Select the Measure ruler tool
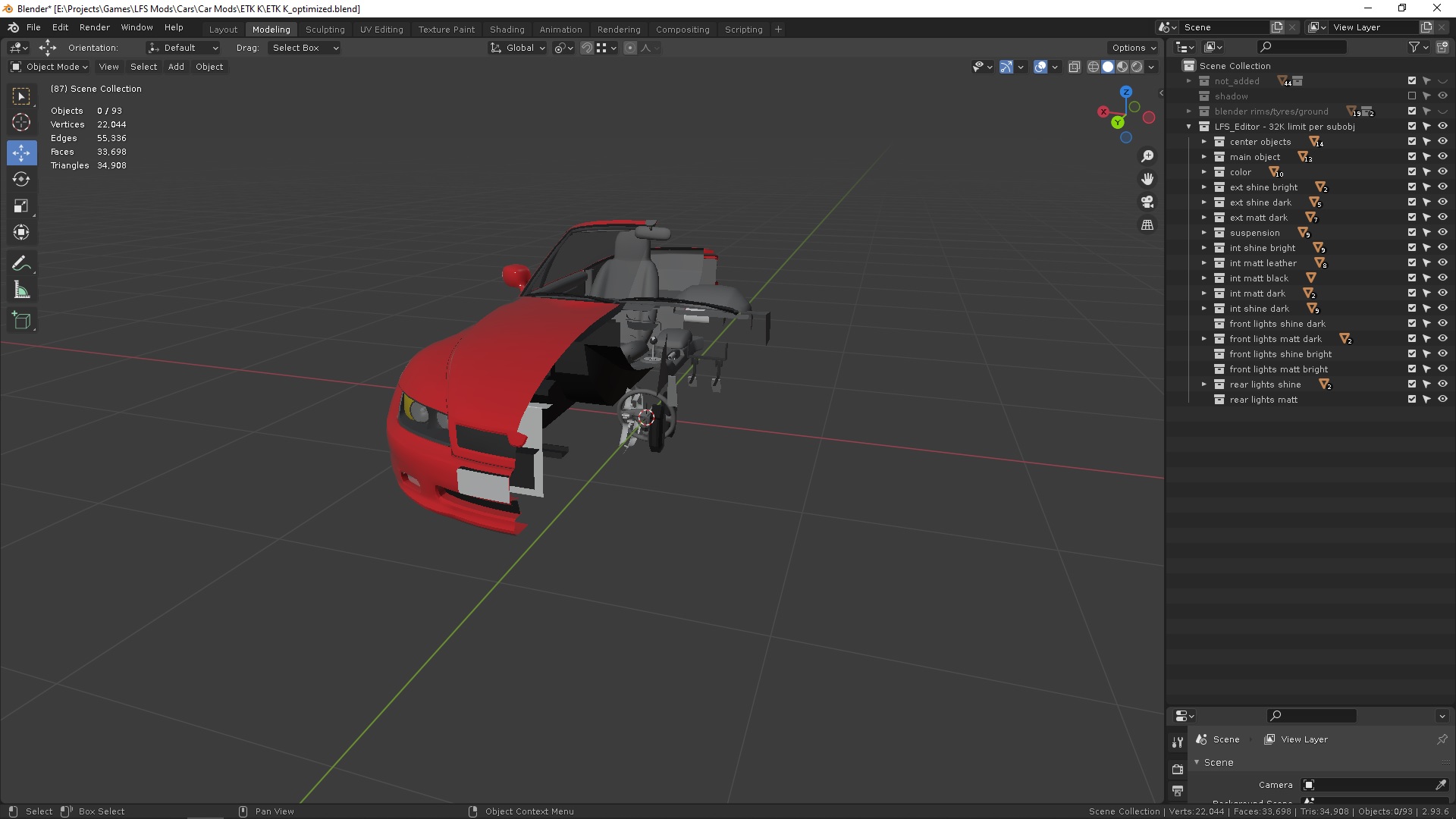The width and height of the screenshot is (1456, 819). tap(21, 291)
